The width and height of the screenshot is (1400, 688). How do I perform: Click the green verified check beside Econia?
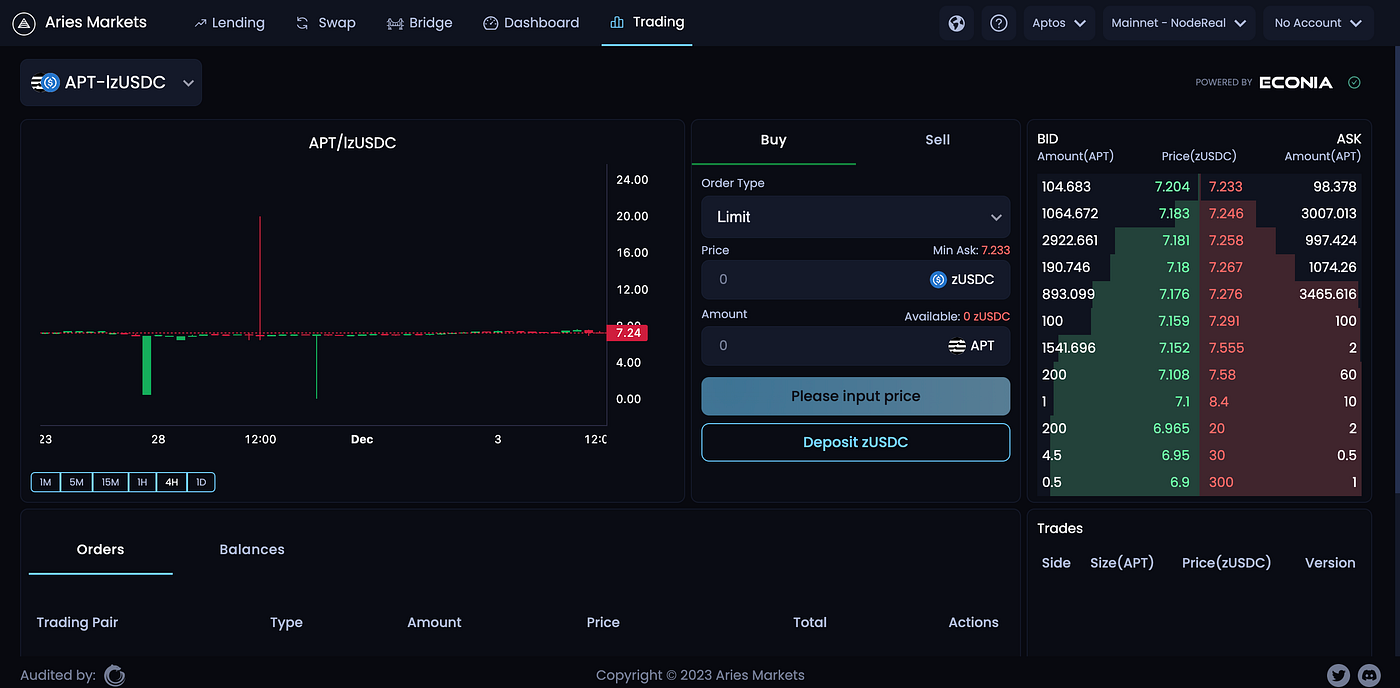(x=1354, y=82)
